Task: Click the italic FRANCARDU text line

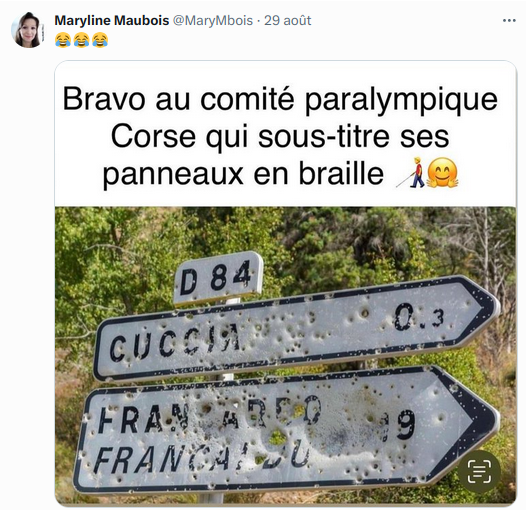Action: (x=201, y=456)
